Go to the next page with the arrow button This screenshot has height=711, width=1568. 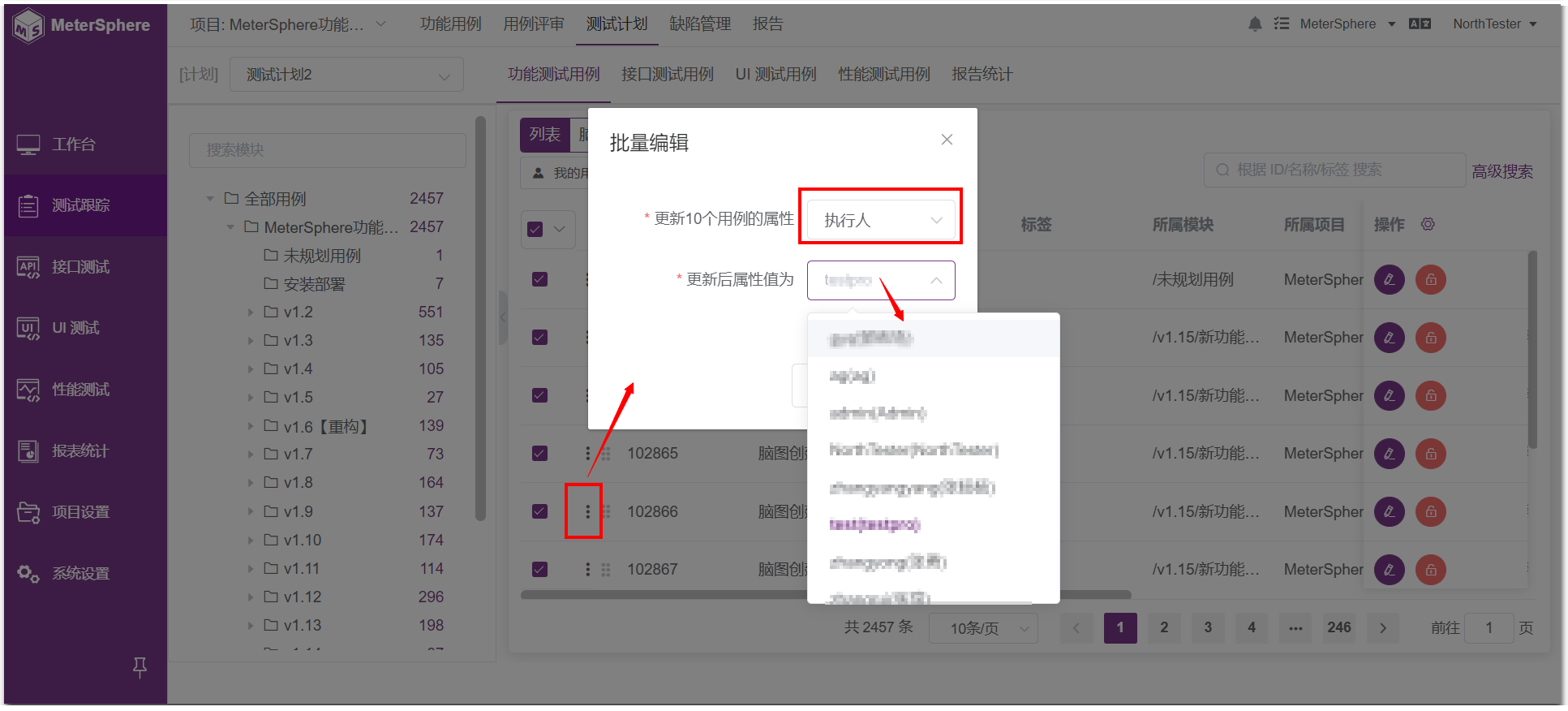1383,628
